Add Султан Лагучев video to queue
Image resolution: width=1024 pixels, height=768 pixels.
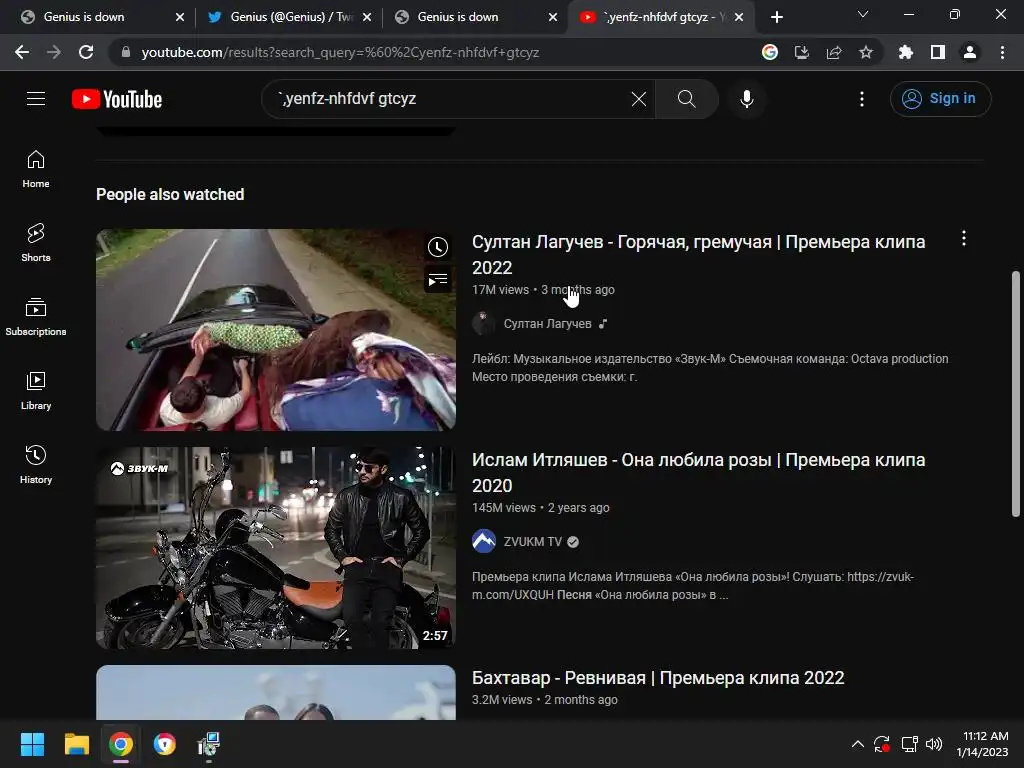438,280
